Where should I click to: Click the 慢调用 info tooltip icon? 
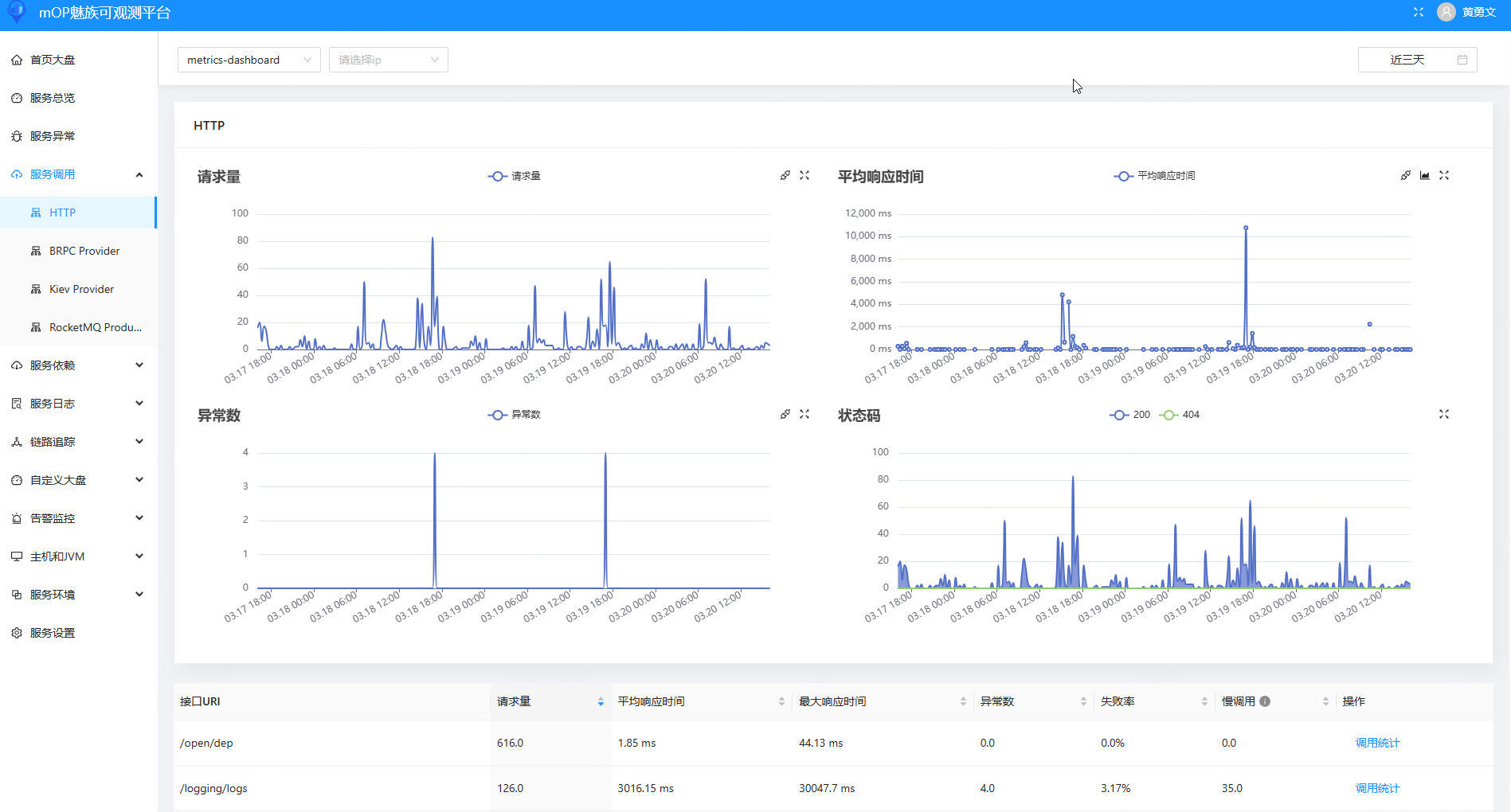tap(1265, 701)
